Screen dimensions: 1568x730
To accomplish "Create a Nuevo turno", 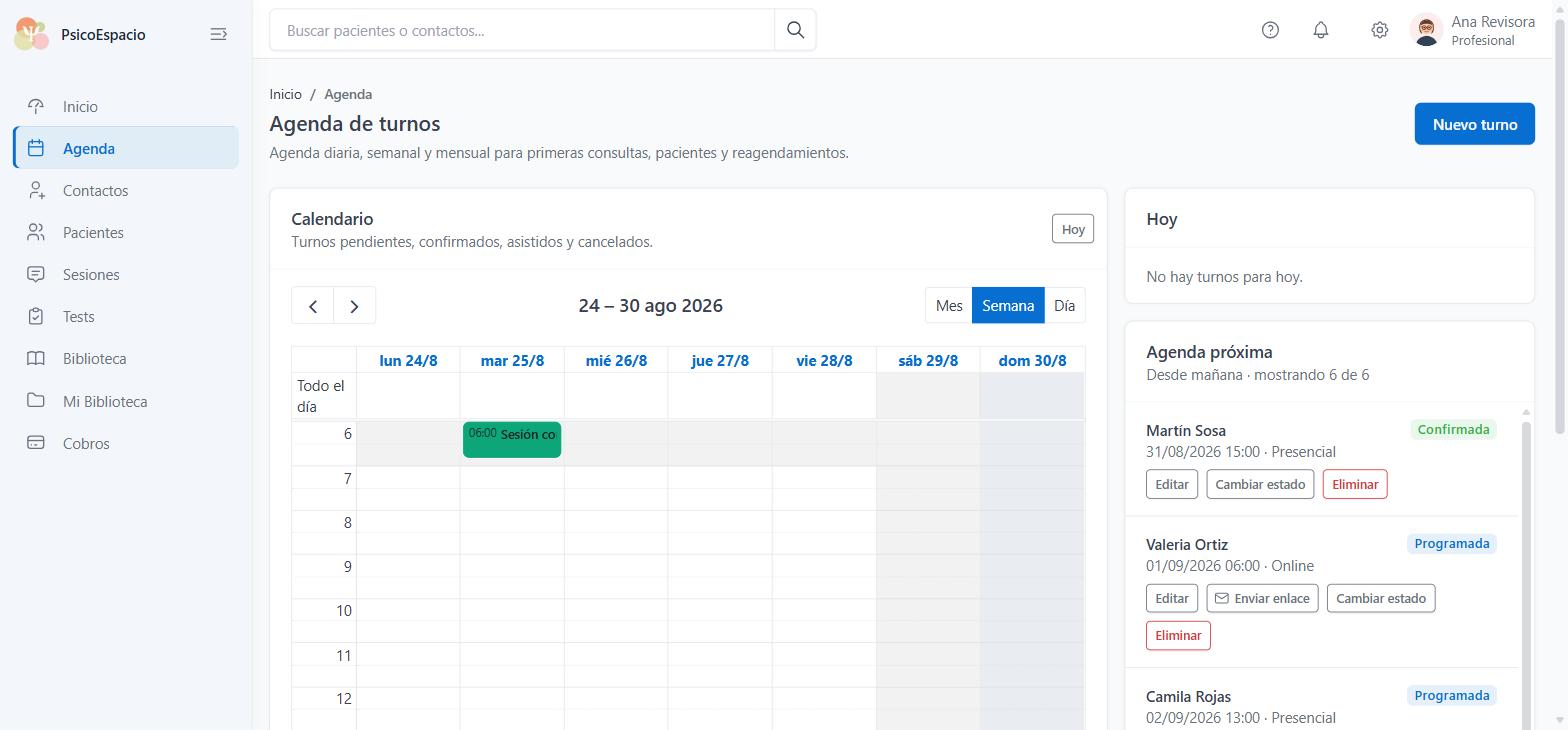I will point(1474,124).
